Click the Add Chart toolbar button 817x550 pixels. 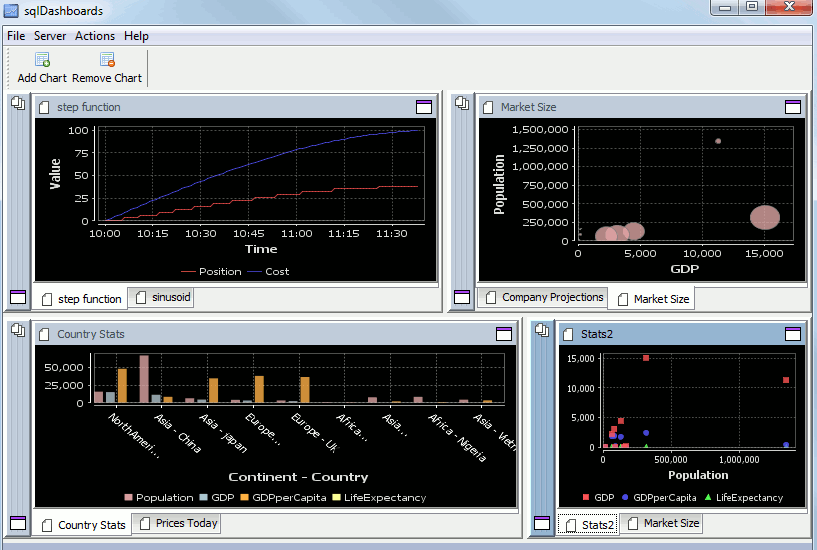coord(42,68)
